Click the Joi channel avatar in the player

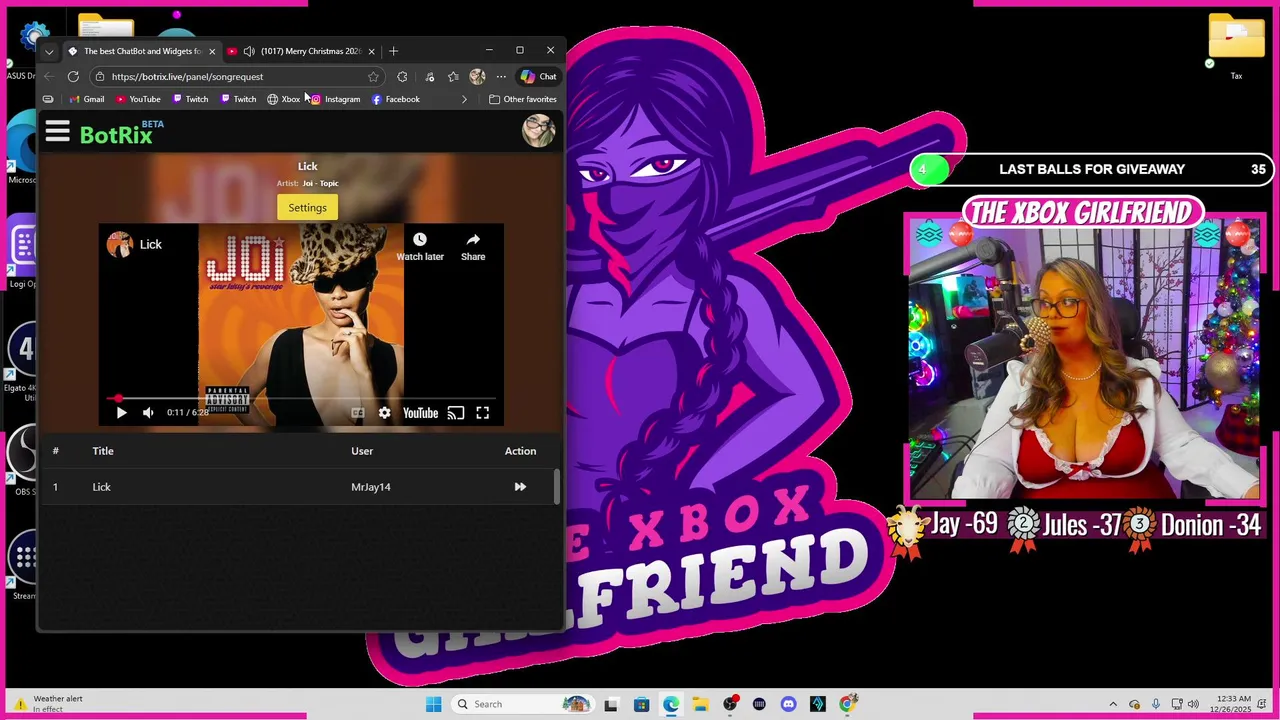[x=120, y=245]
